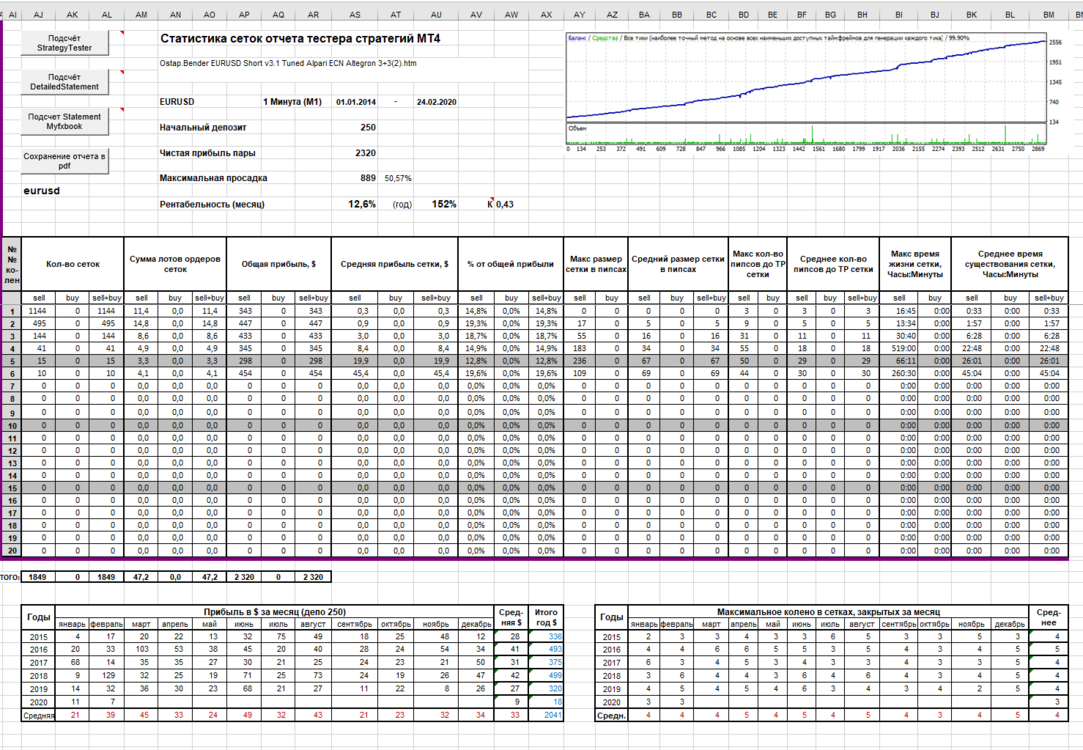Select grid table row number 10

tap(12, 425)
